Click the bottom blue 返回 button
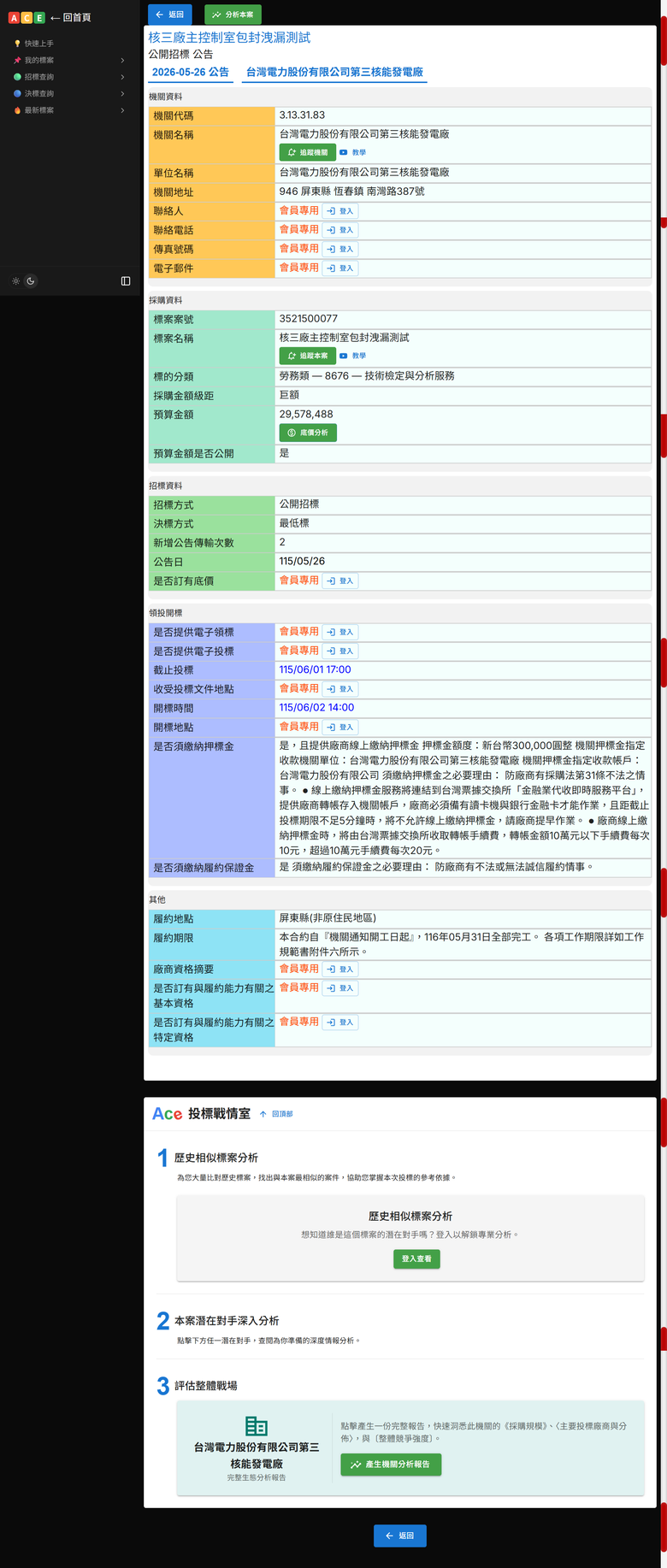The image size is (667, 1568). point(400,1536)
